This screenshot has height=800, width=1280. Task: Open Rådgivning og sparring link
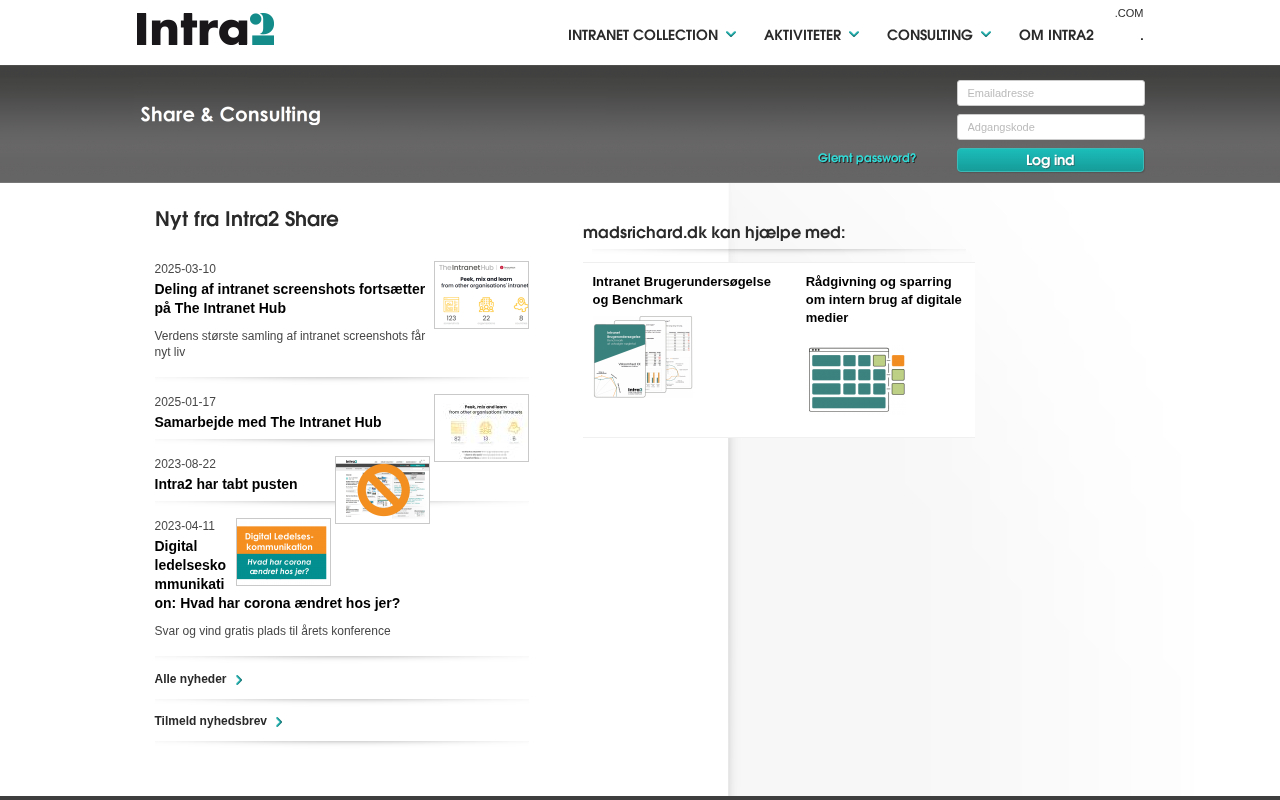[x=884, y=300]
